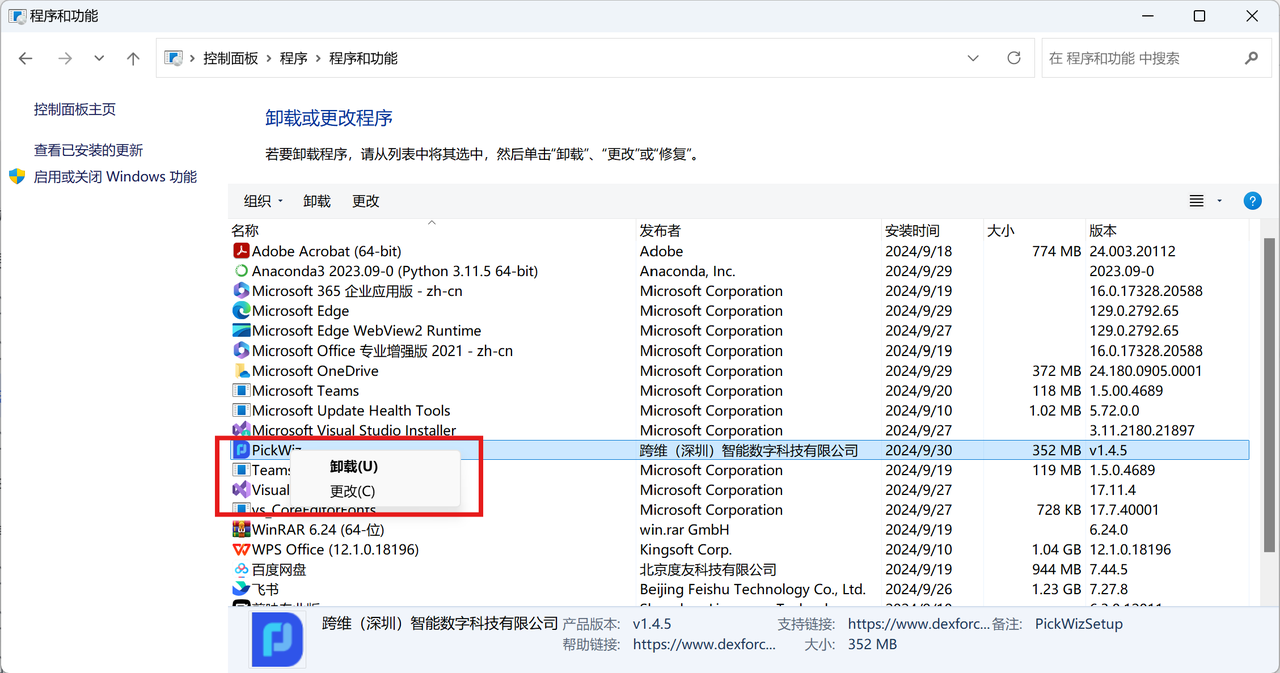Click the refresh button in address bar
This screenshot has width=1280, height=673.
click(x=1014, y=58)
